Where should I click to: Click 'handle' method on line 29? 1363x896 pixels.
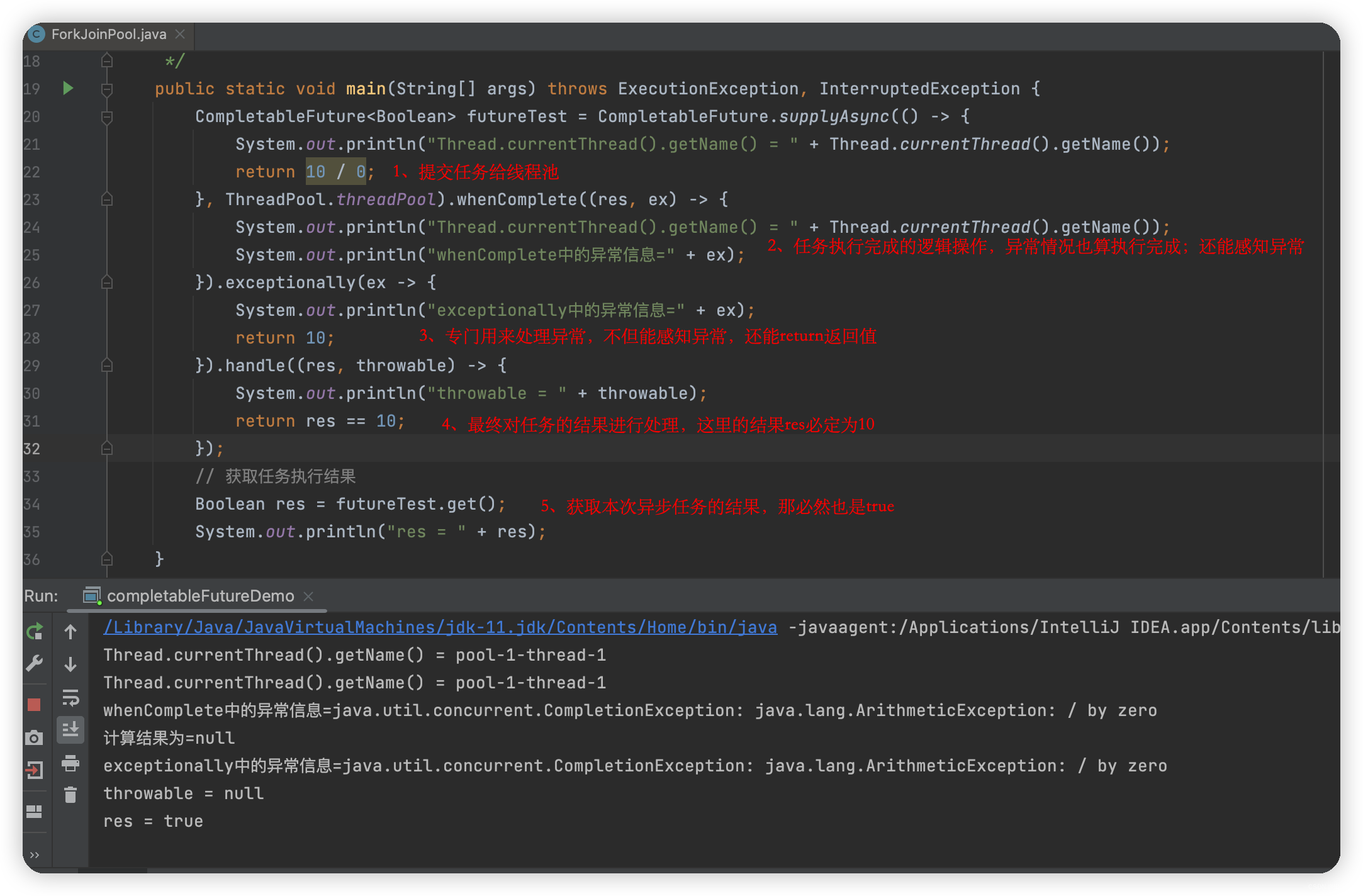coord(255,366)
